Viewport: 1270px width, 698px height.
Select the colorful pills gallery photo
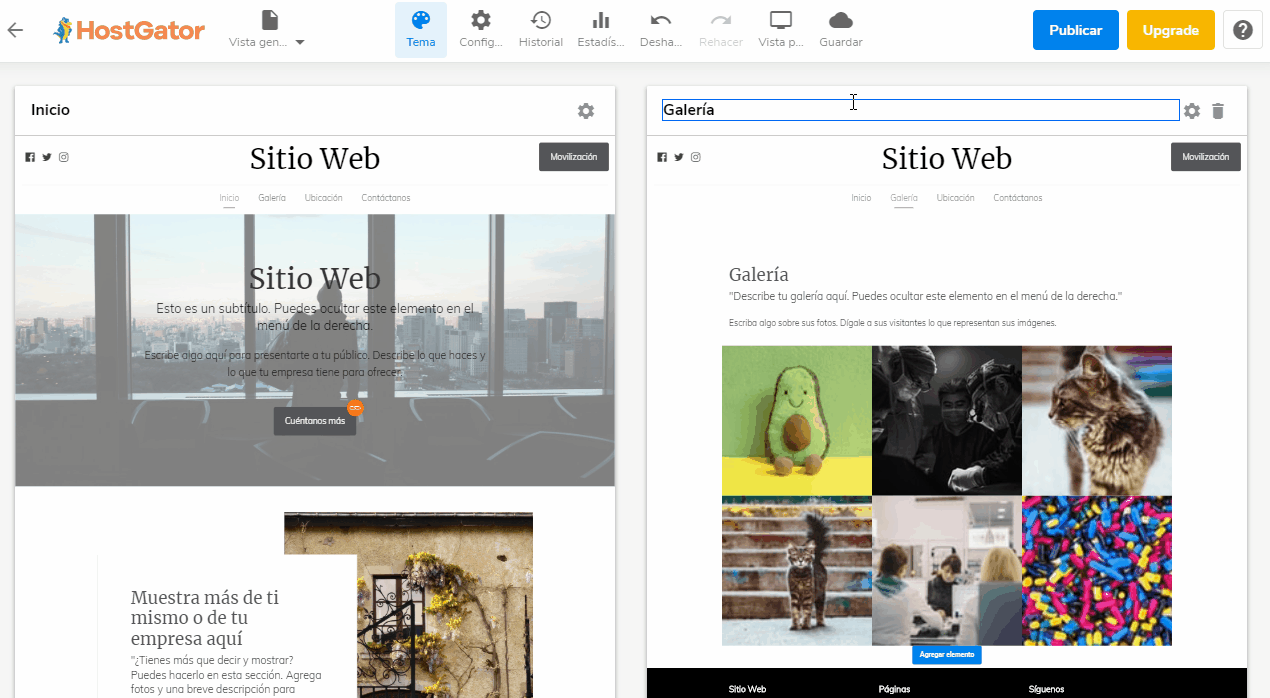click(x=1097, y=571)
